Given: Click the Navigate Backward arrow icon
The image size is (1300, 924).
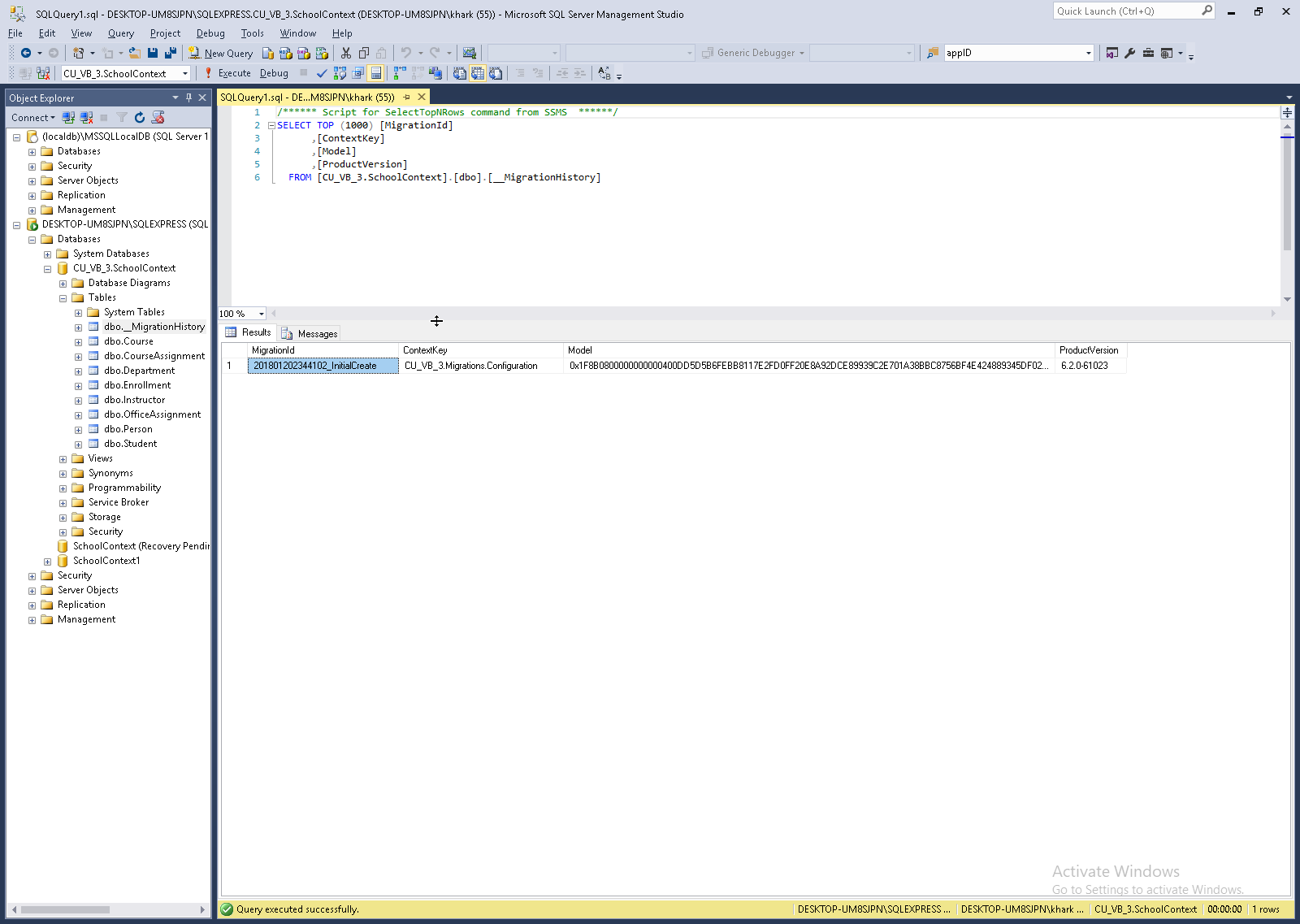Looking at the screenshot, I should tap(26, 53).
